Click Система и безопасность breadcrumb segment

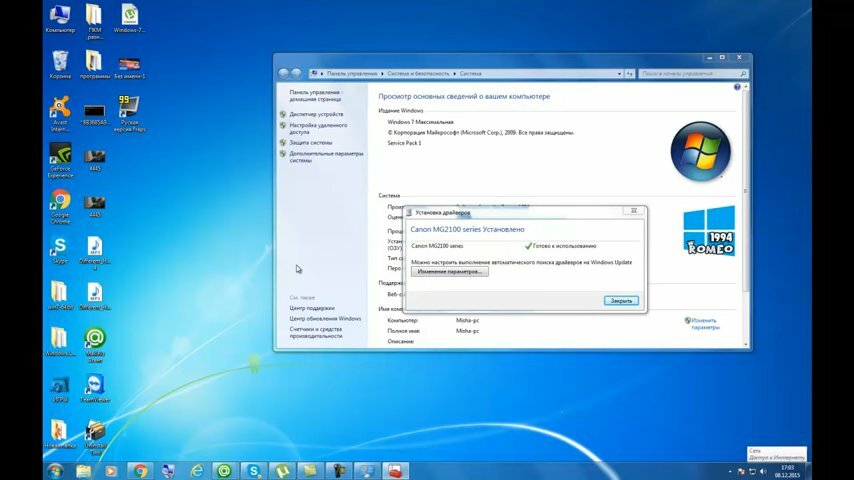tap(418, 74)
